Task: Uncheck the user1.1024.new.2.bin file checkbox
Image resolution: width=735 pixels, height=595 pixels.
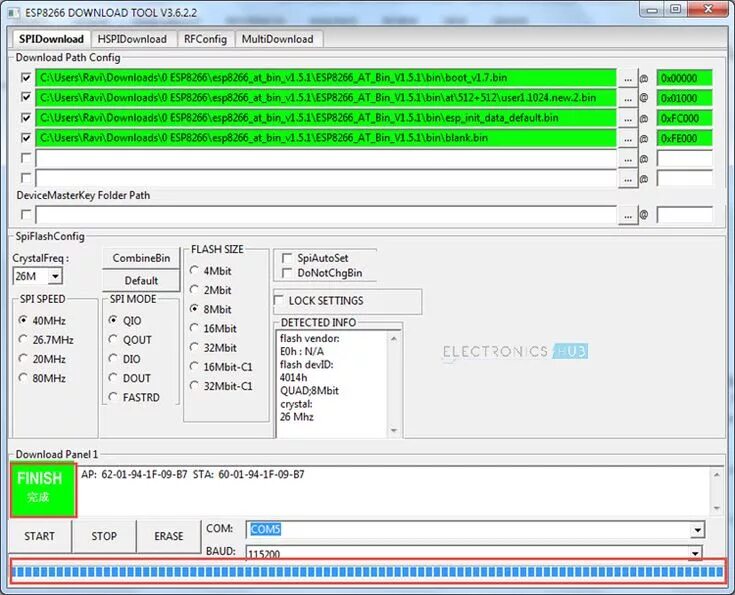Action: [x=26, y=97]
